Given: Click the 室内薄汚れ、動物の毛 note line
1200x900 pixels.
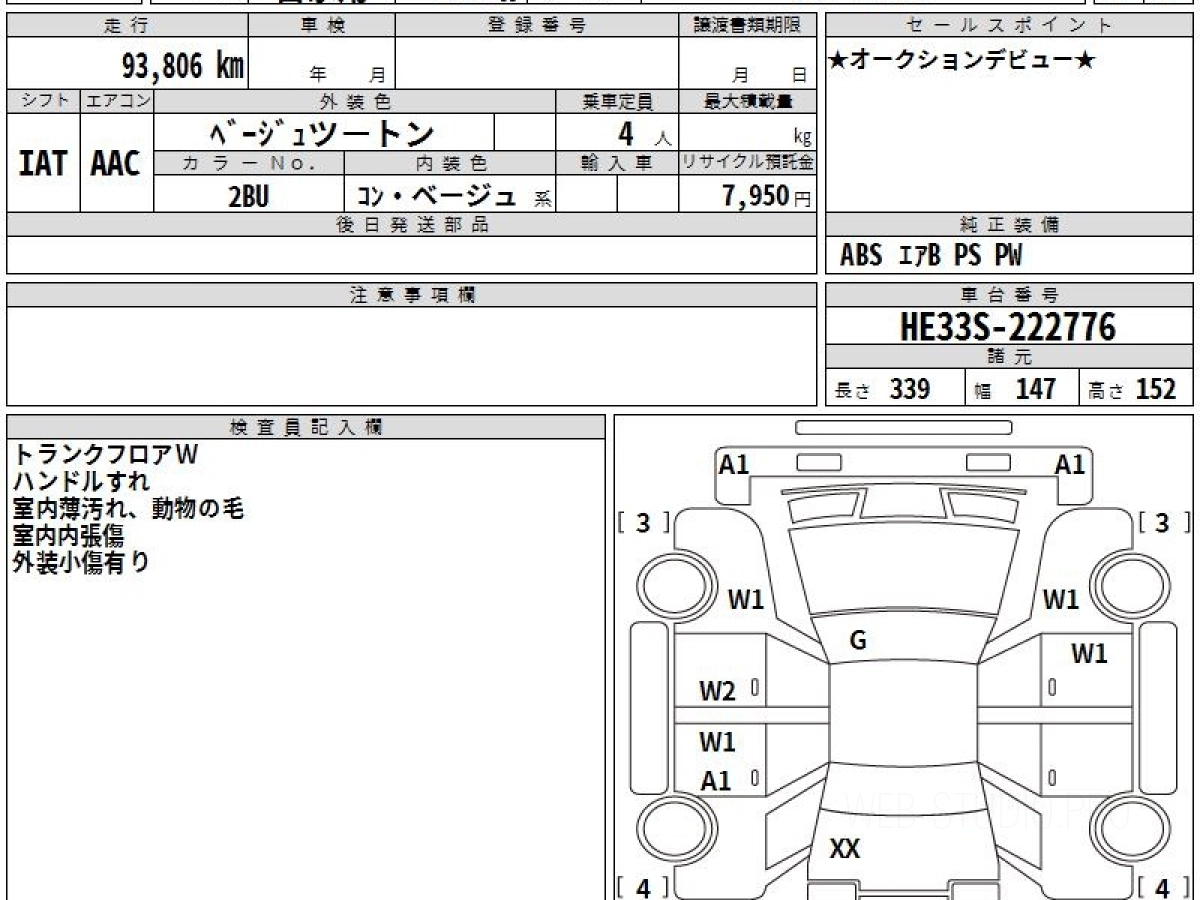Looking at the screenshot, I should [128, 508].
